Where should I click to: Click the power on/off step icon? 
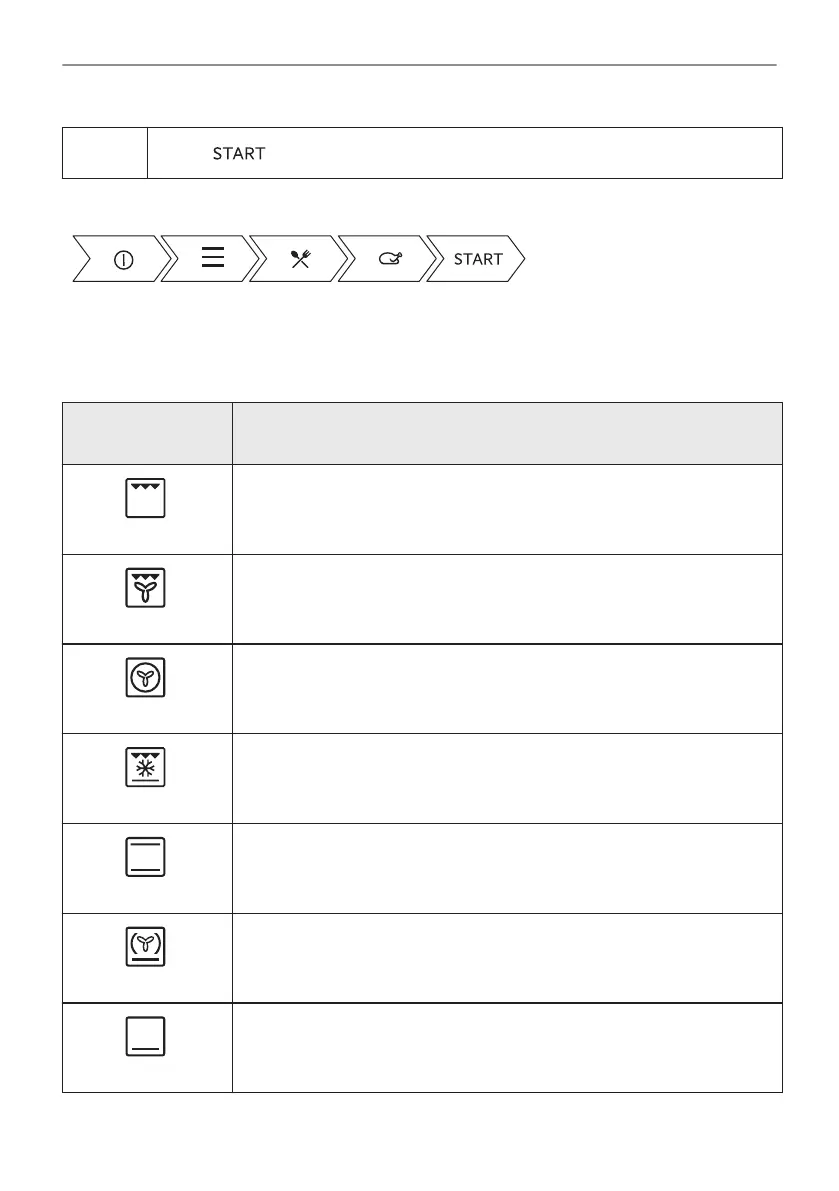(x=123, y=259)
